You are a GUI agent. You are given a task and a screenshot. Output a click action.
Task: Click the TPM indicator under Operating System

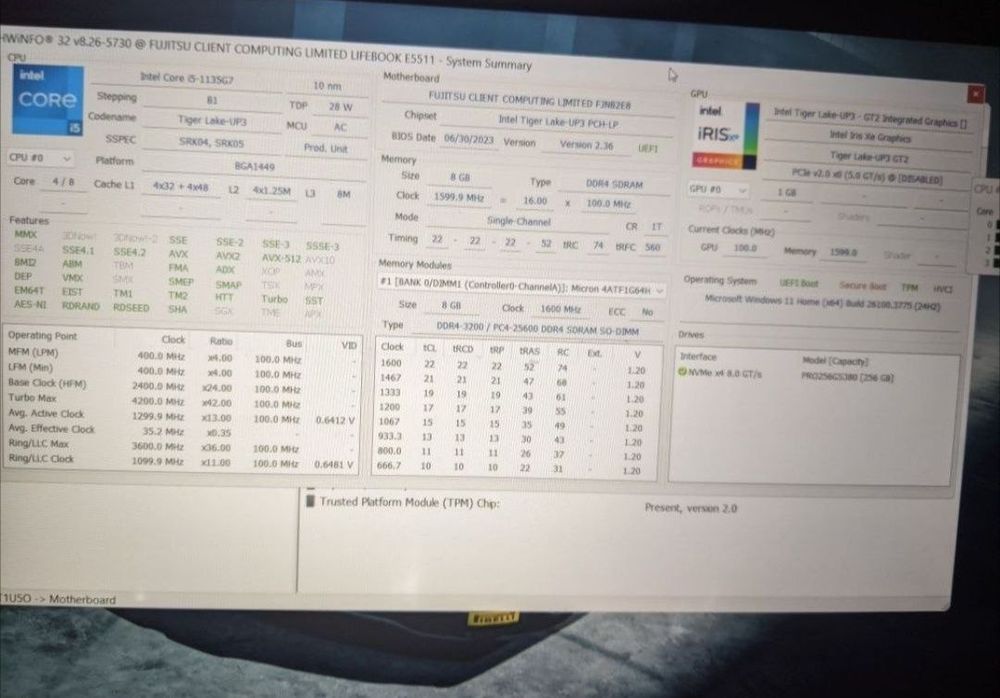(909, 287)
